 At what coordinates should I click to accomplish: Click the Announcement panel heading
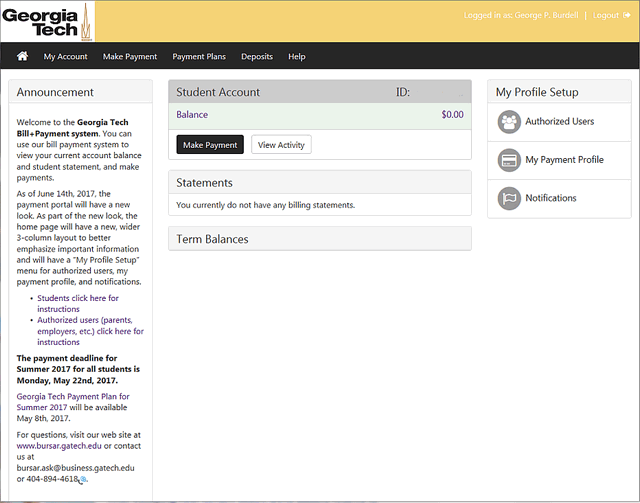pos(55,92)
